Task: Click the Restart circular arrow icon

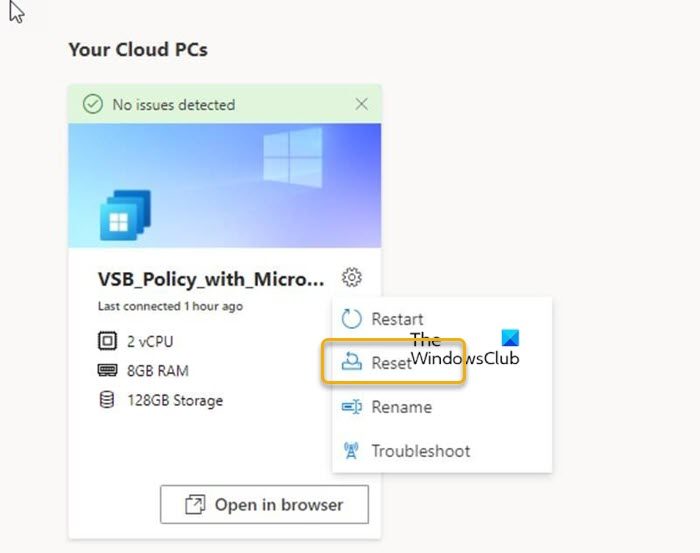Action: (x=351, y=319)
